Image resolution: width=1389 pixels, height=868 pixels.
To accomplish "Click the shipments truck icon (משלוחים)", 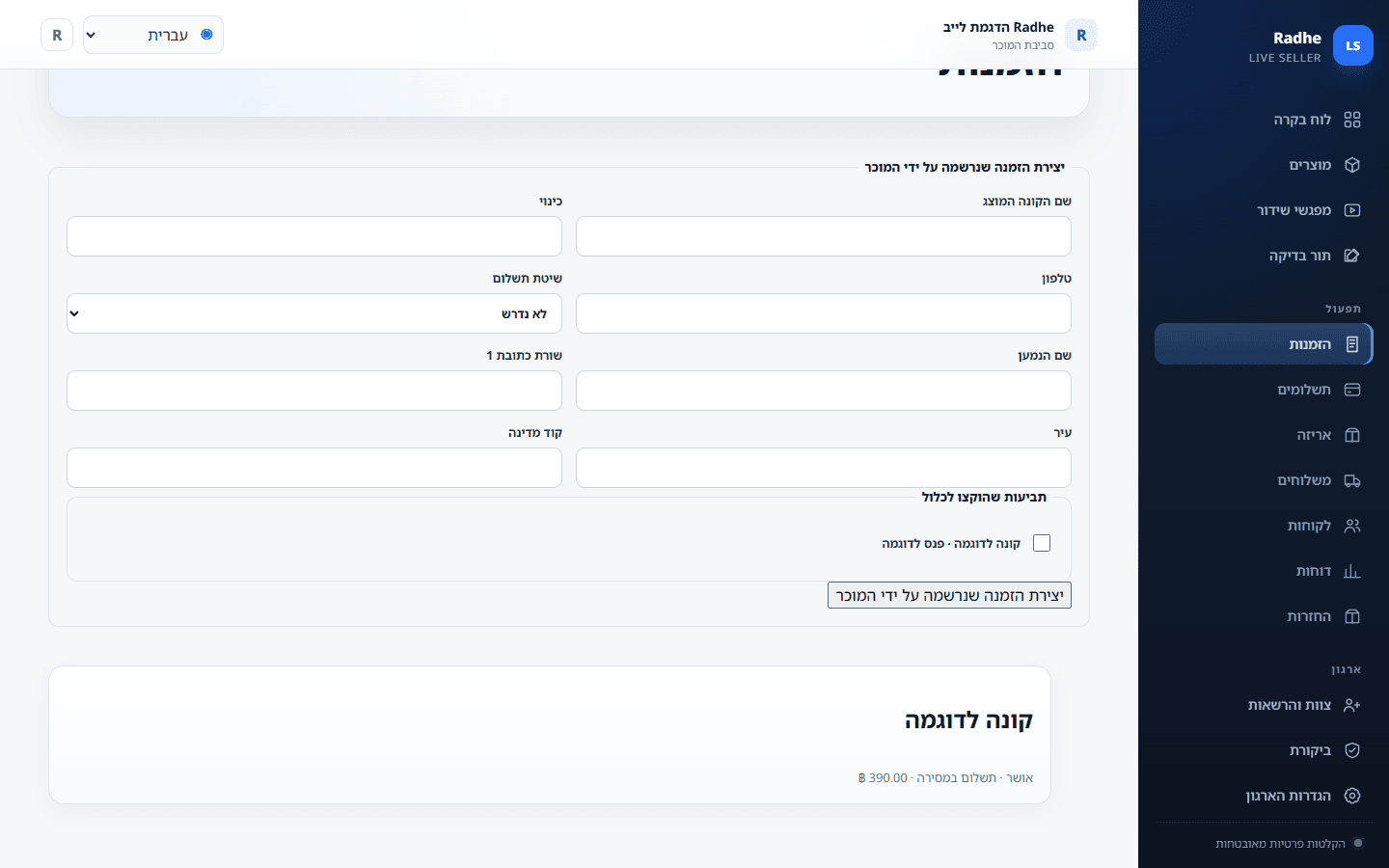I will coord(1352,480).
